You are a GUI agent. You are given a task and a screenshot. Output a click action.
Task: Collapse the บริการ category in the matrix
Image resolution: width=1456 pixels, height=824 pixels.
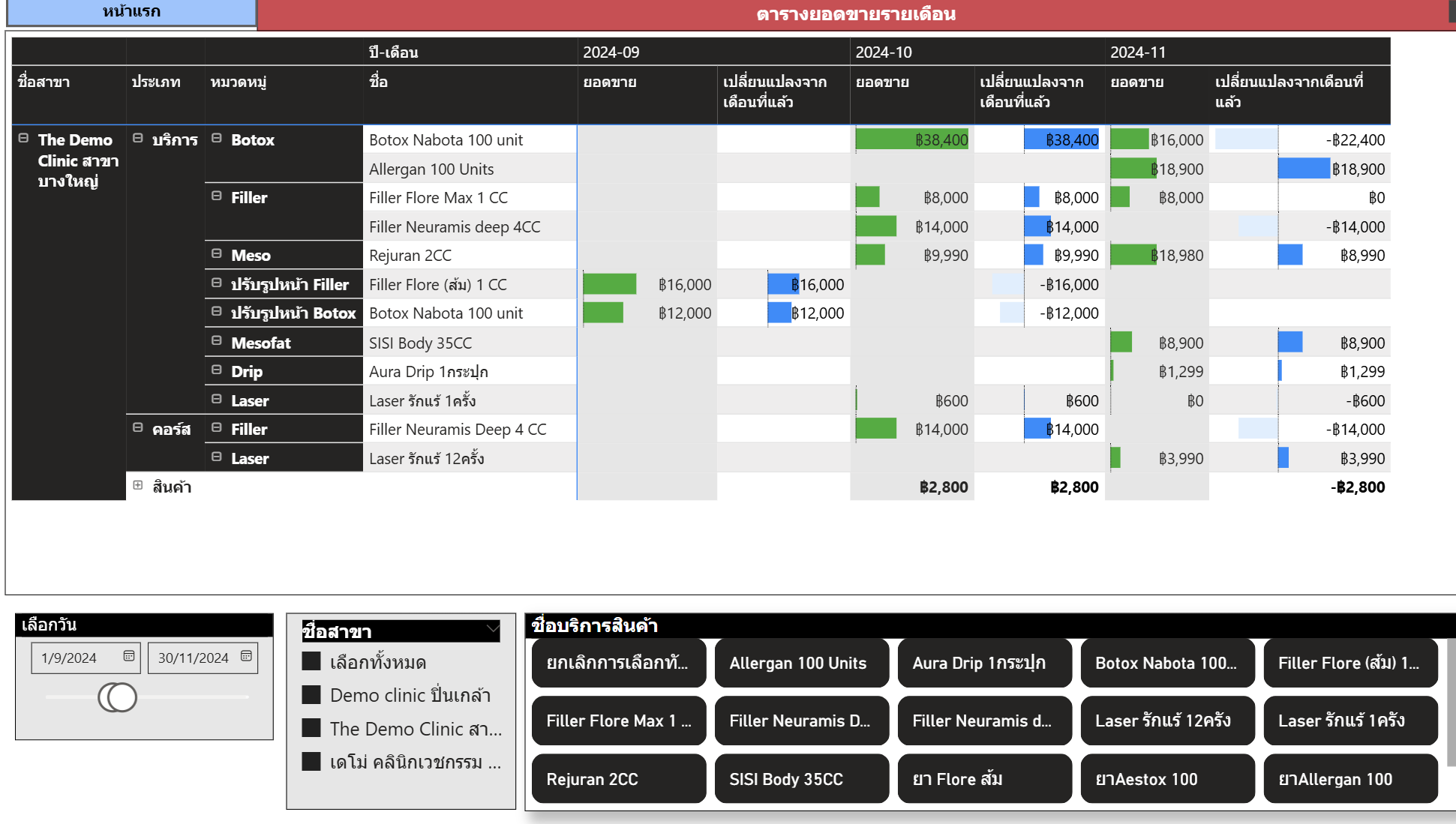(x=138, y=139)
